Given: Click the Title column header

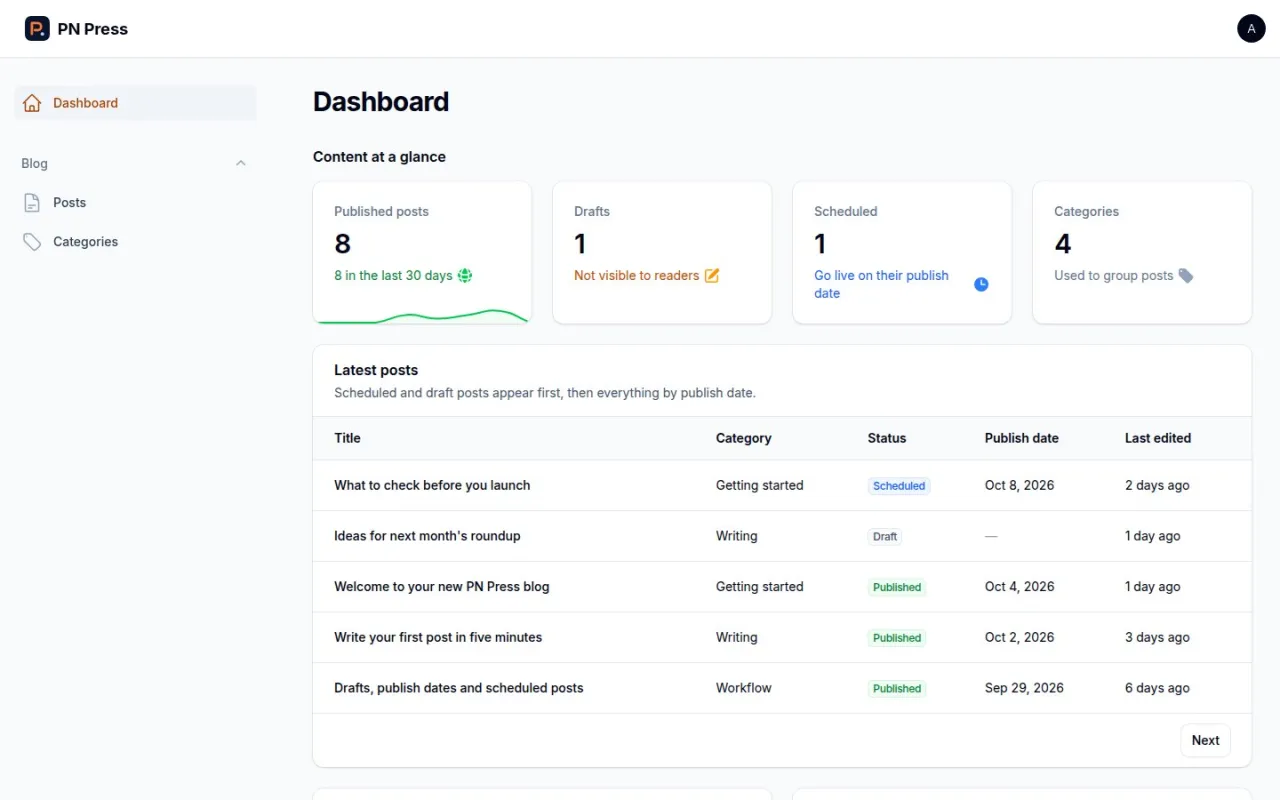Looking at the screenshot, I should 347,438.
